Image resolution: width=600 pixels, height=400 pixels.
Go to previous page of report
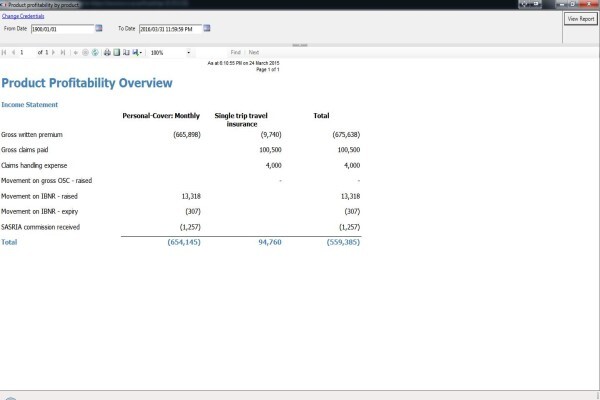tap(13, 52)
